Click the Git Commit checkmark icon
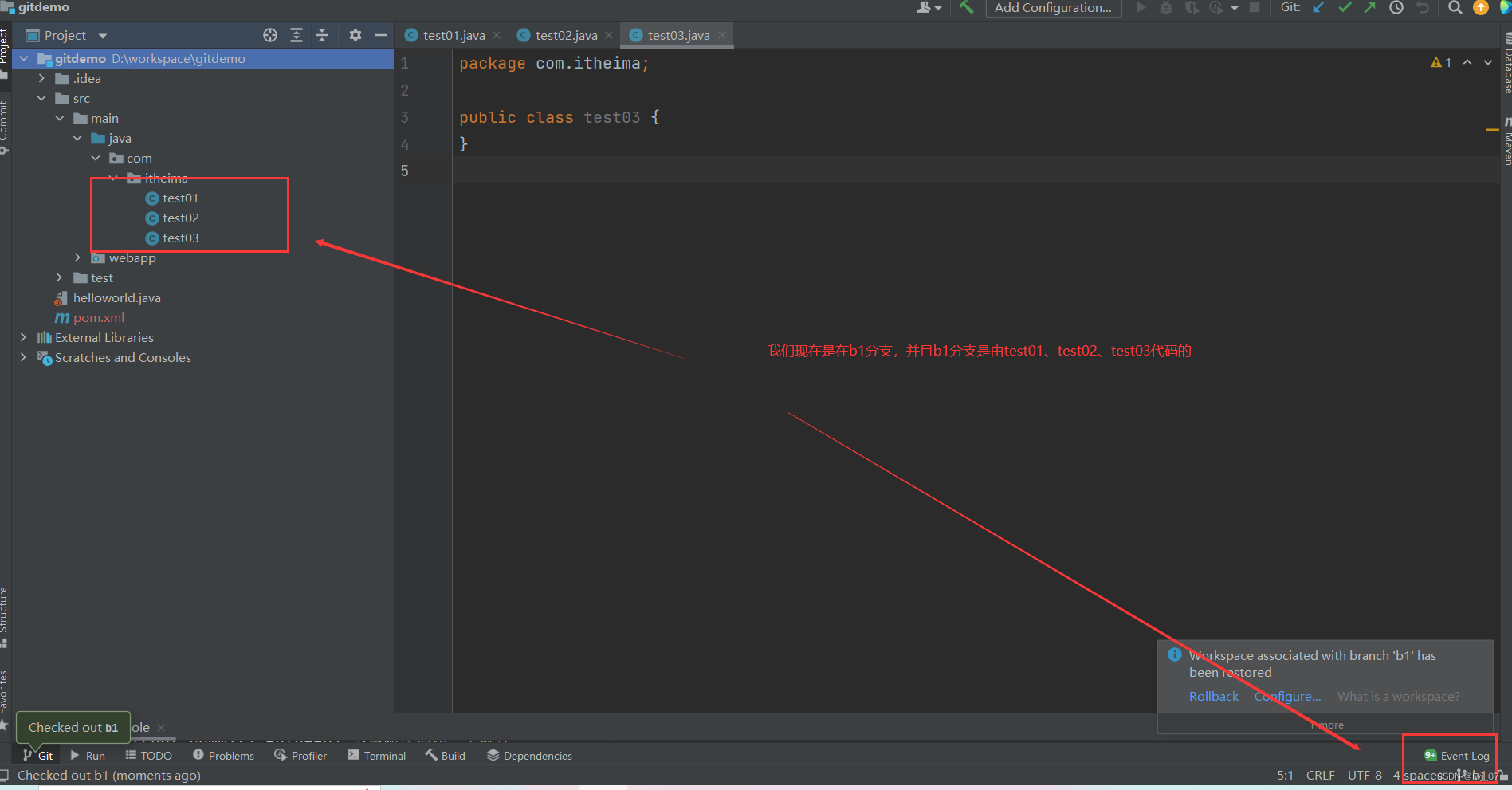1512x790 pixels. pos(1345,8)
